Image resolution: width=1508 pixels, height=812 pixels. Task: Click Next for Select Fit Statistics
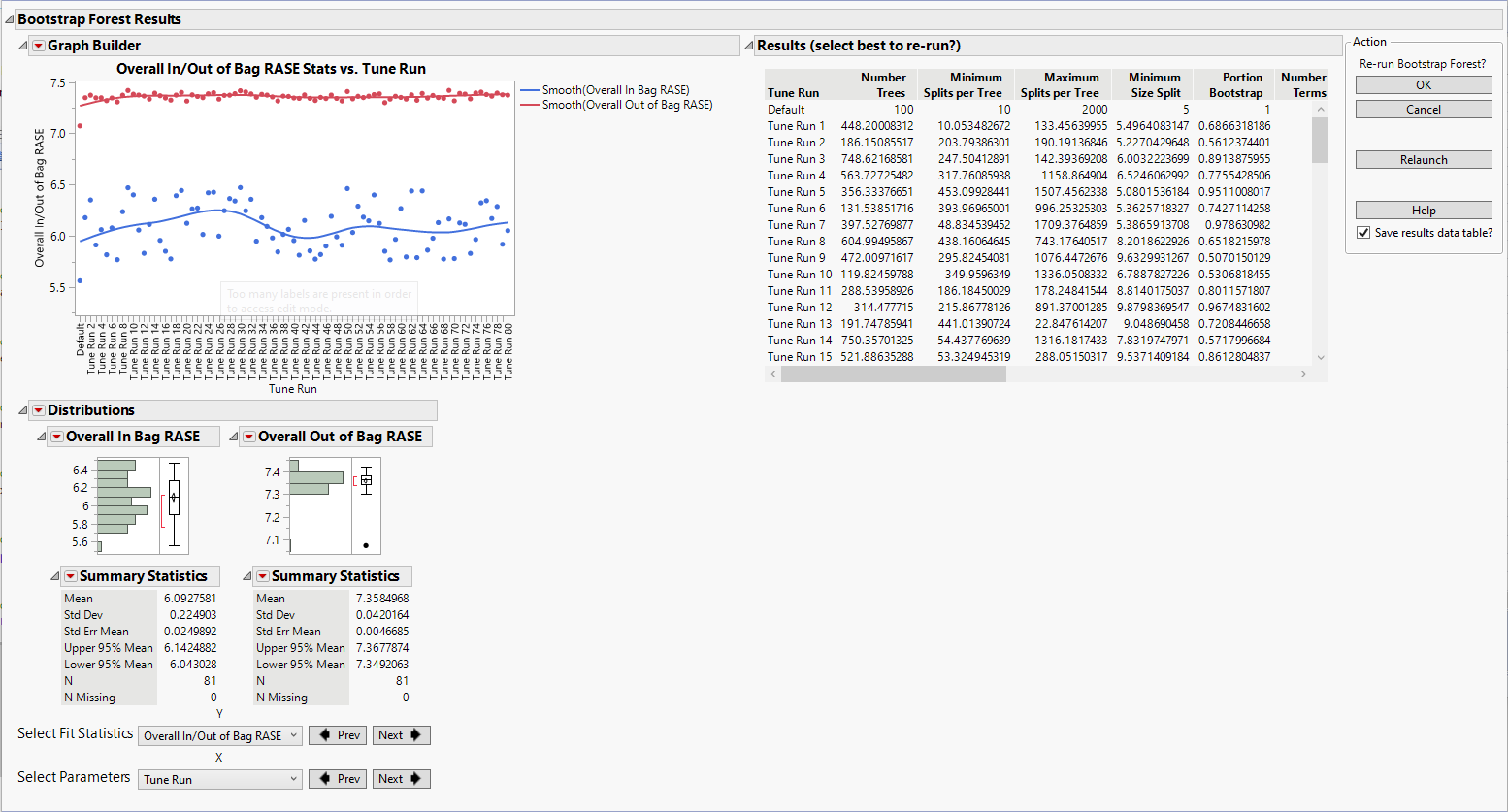(x=401, y=735)
